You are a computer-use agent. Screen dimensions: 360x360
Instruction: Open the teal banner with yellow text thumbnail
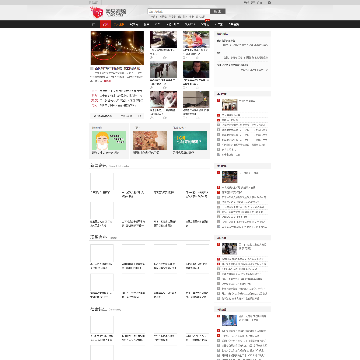tap(190, 140)
